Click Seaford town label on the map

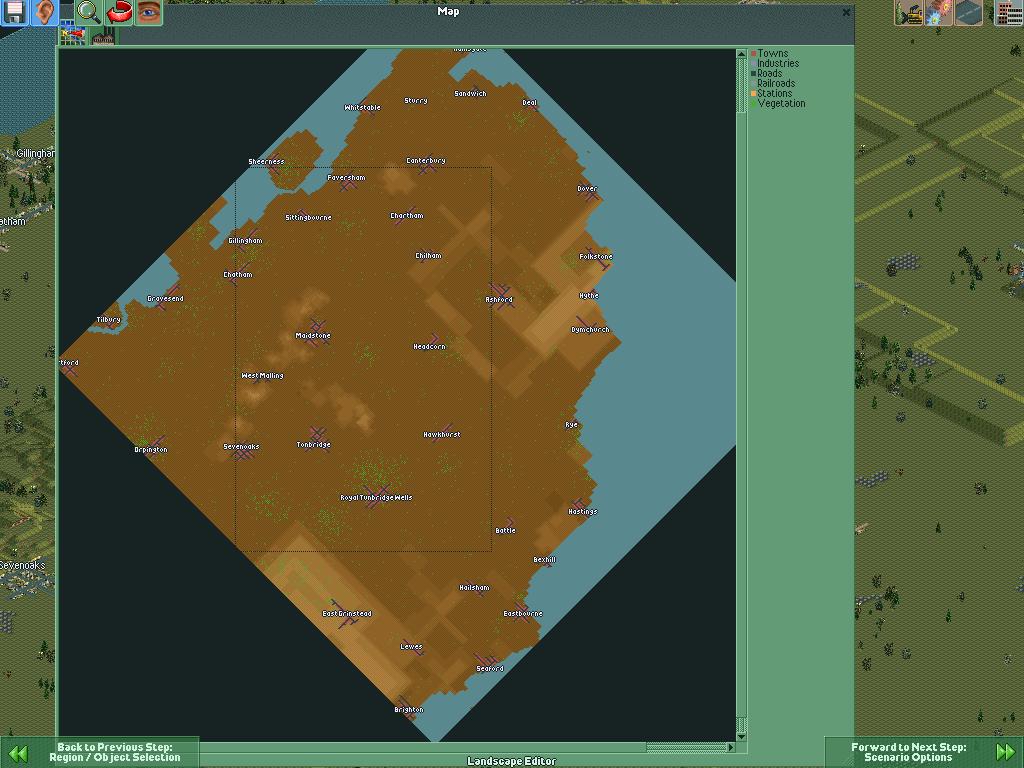(490, 669)
